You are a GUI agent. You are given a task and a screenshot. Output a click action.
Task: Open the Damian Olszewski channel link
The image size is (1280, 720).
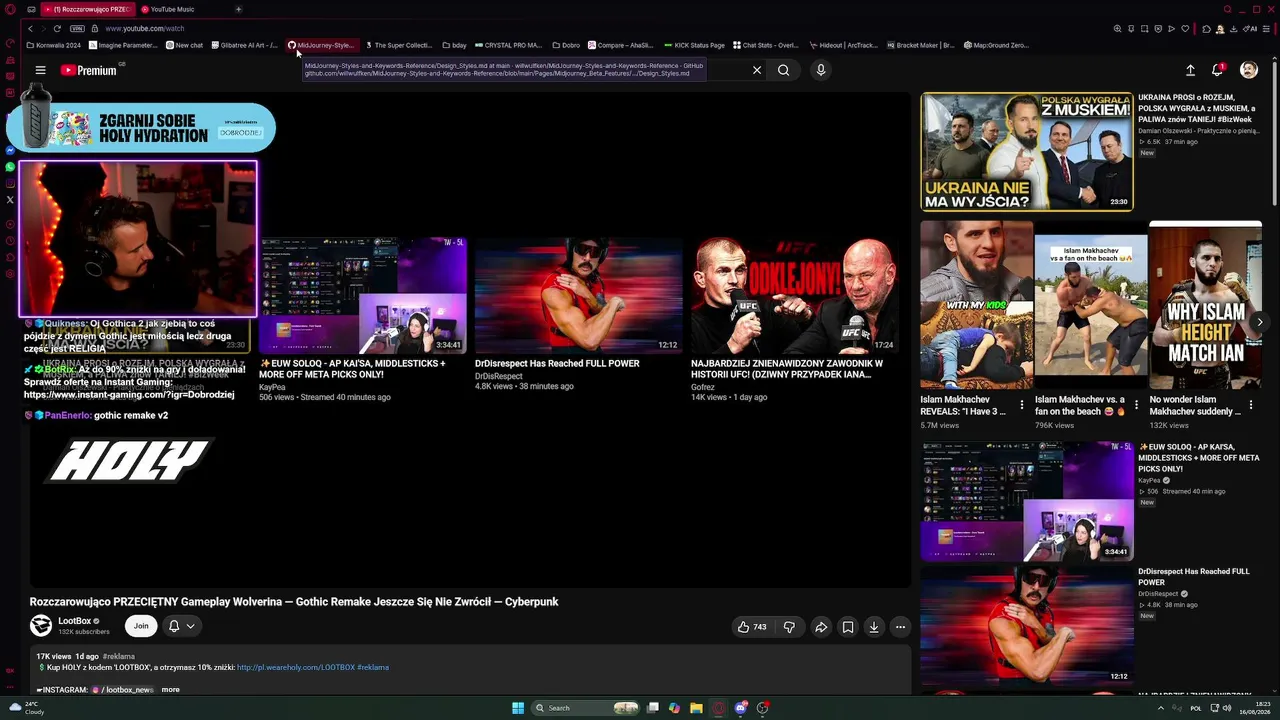1198,130
